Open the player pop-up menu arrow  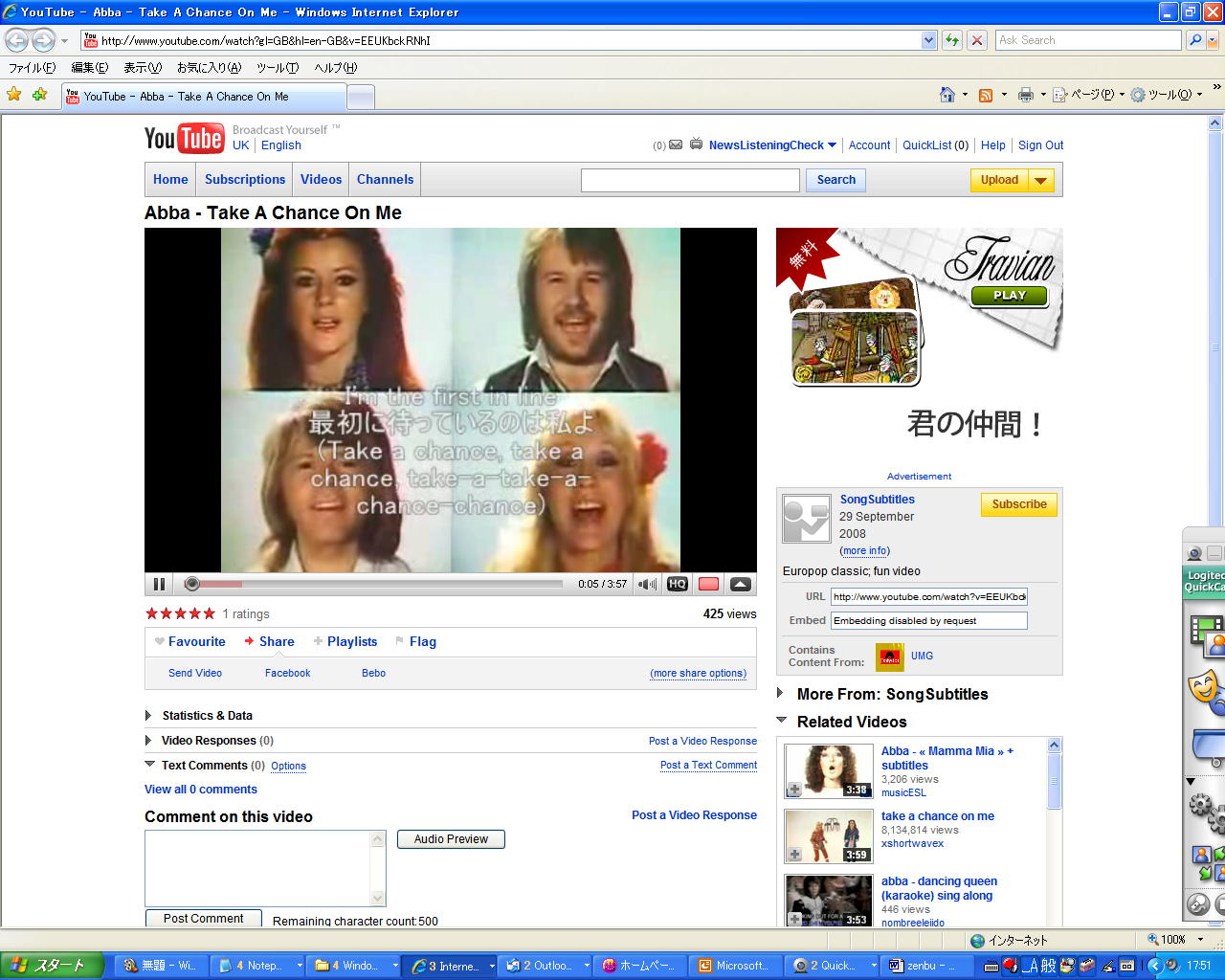[740, 584]
